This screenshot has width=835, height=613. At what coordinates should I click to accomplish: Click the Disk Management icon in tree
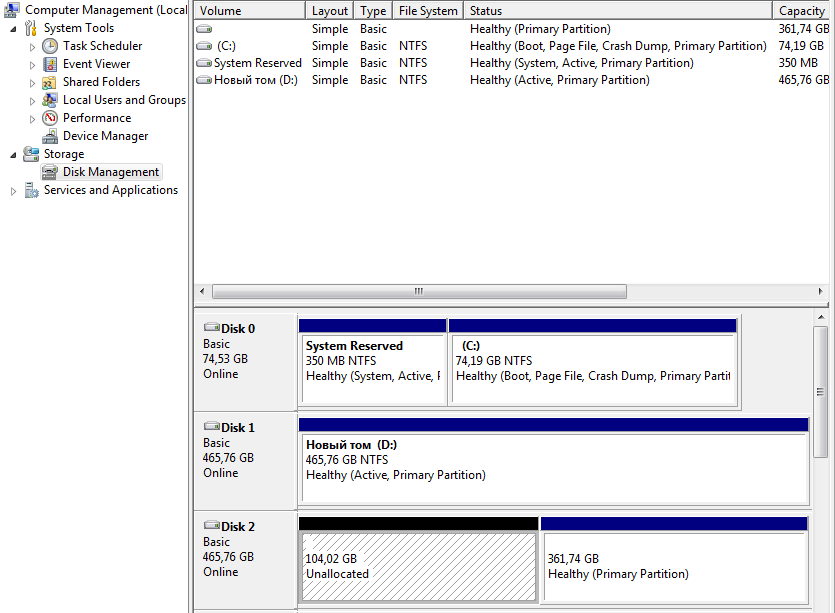[50, 172]
